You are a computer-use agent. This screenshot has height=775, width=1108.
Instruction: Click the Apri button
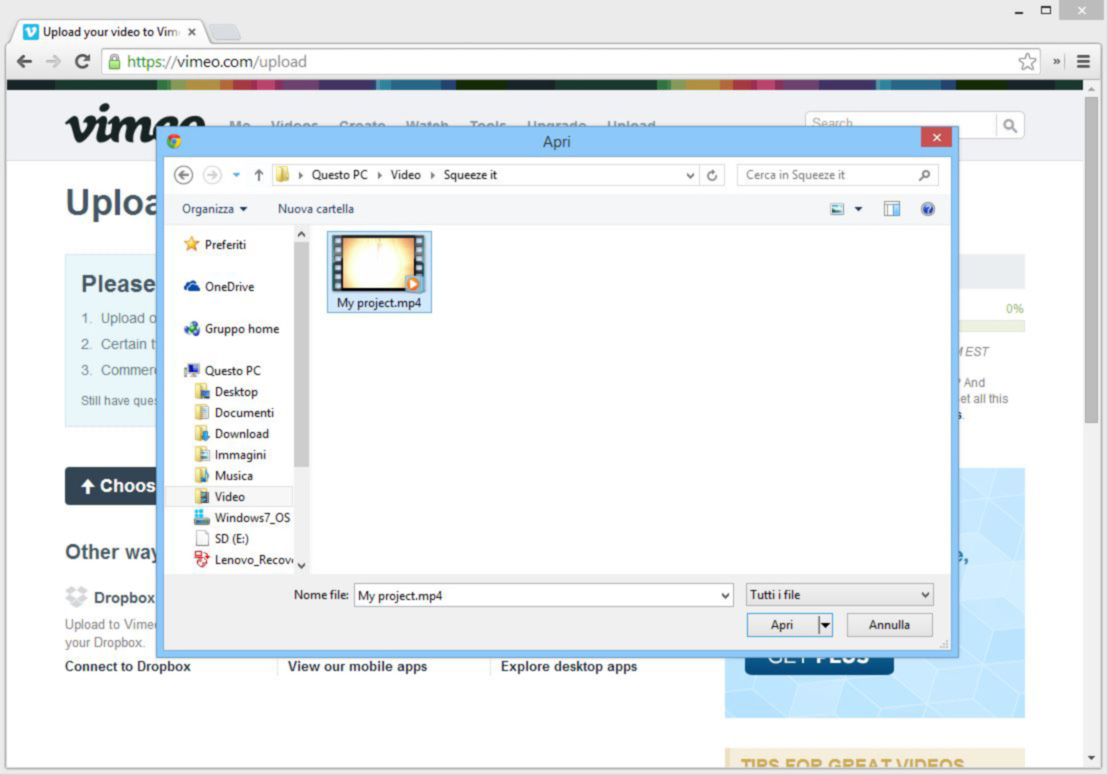pyautogui.click(x=782, y=625)
